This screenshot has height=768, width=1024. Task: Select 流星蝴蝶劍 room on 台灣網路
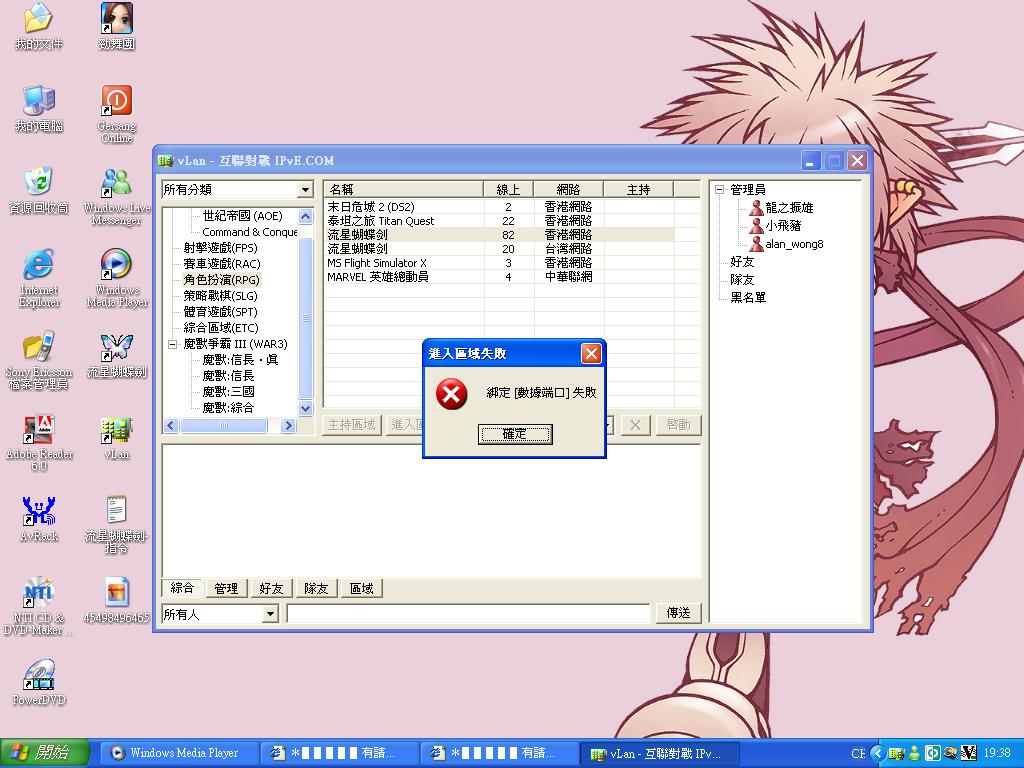tap(499, 249)
